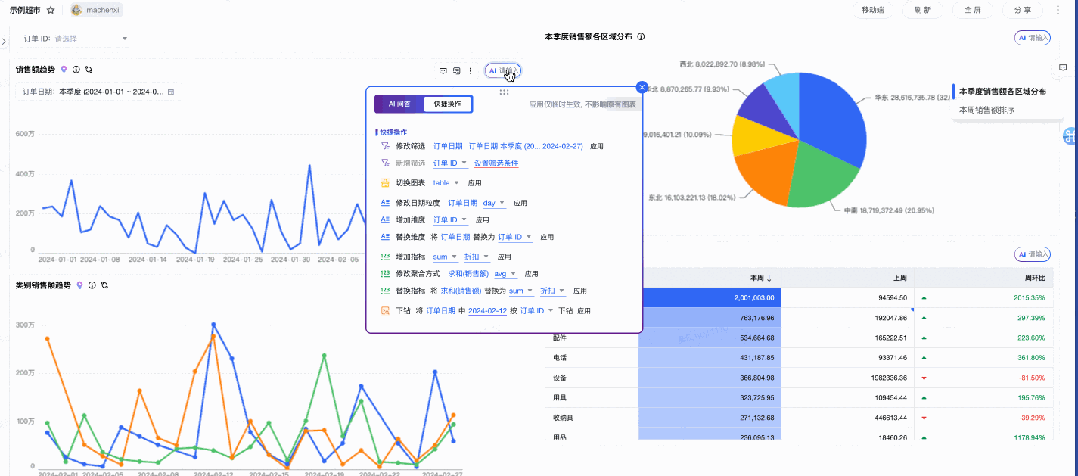Star the 示例超市 dashboard as favorite

click(x=51, y=10)
